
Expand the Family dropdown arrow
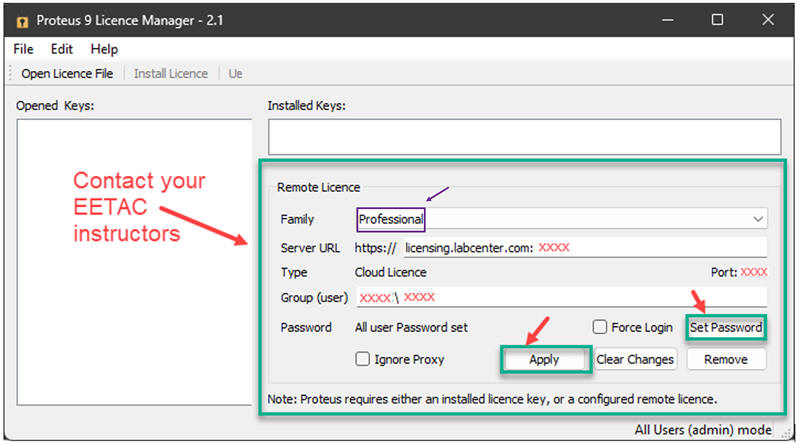point(757,219)
